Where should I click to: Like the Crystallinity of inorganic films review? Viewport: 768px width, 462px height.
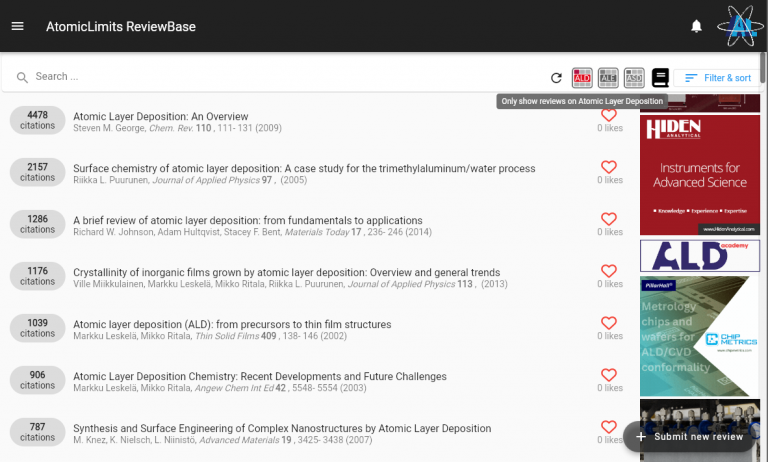pyautogui.click(x=609, y=271)
